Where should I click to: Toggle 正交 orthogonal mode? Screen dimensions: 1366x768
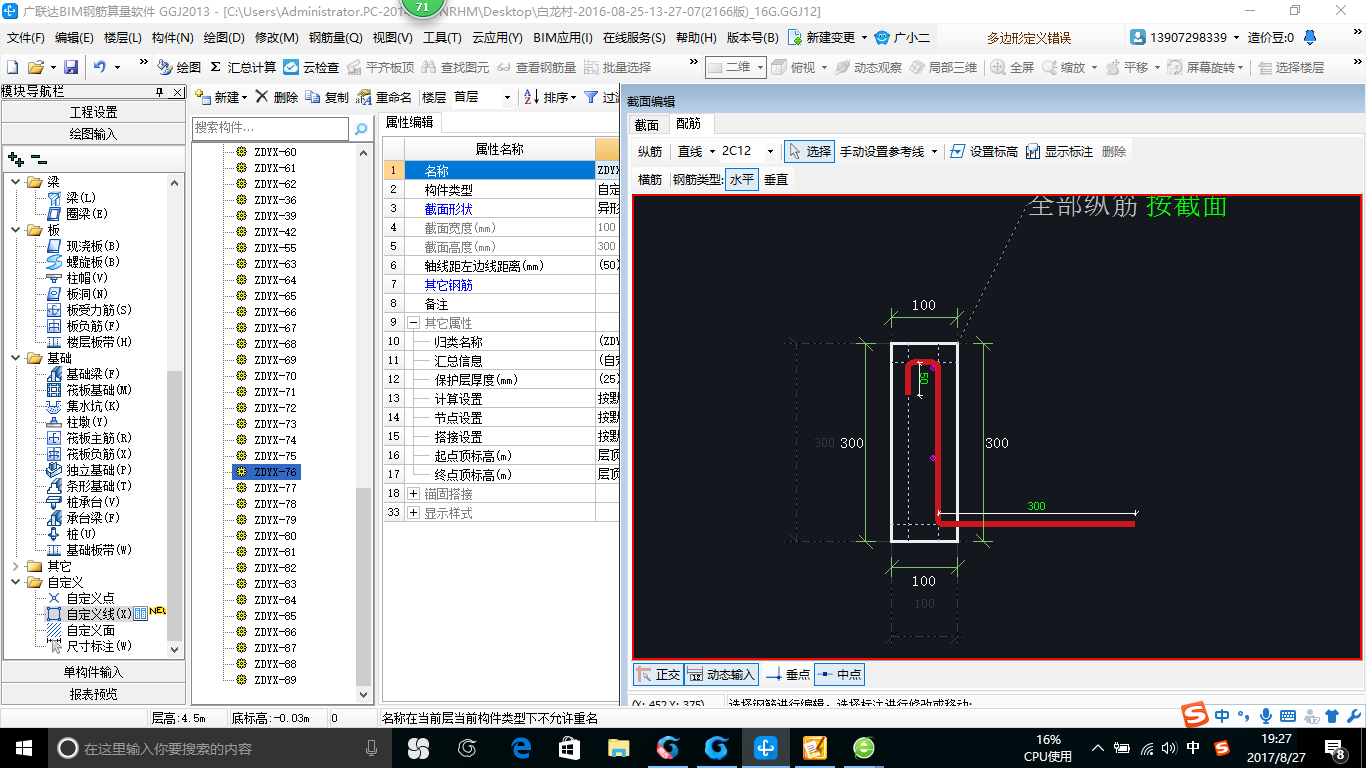658,675
